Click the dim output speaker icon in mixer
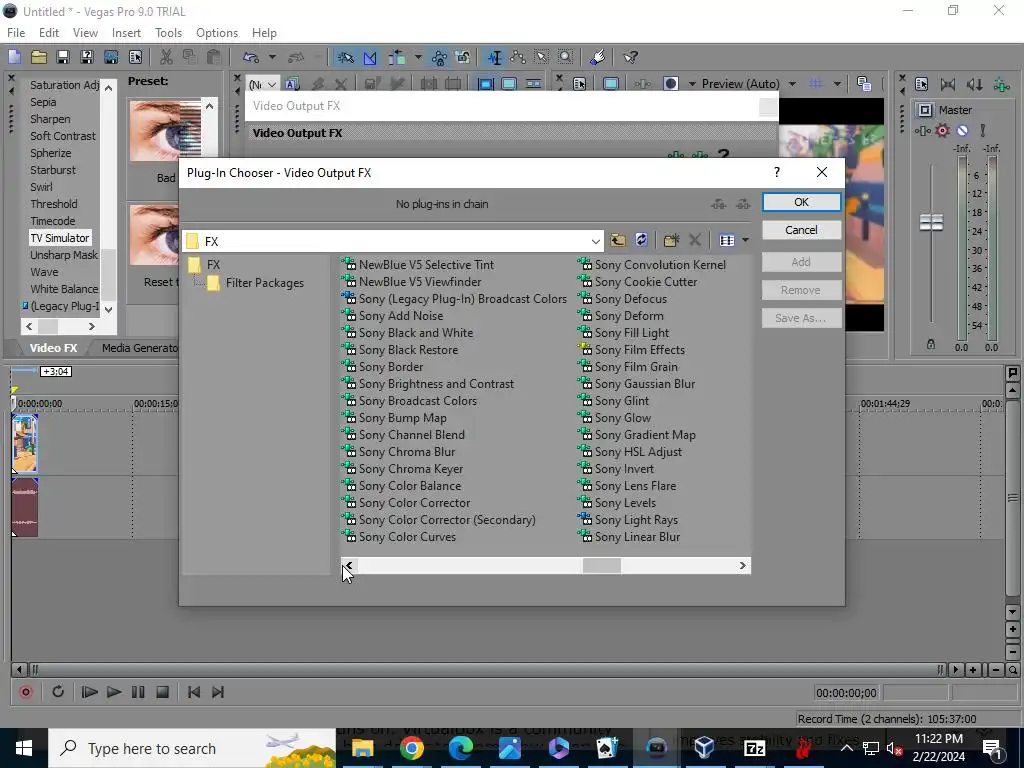The height and width of the screenshot is (768, 1024). pos(974,84)
